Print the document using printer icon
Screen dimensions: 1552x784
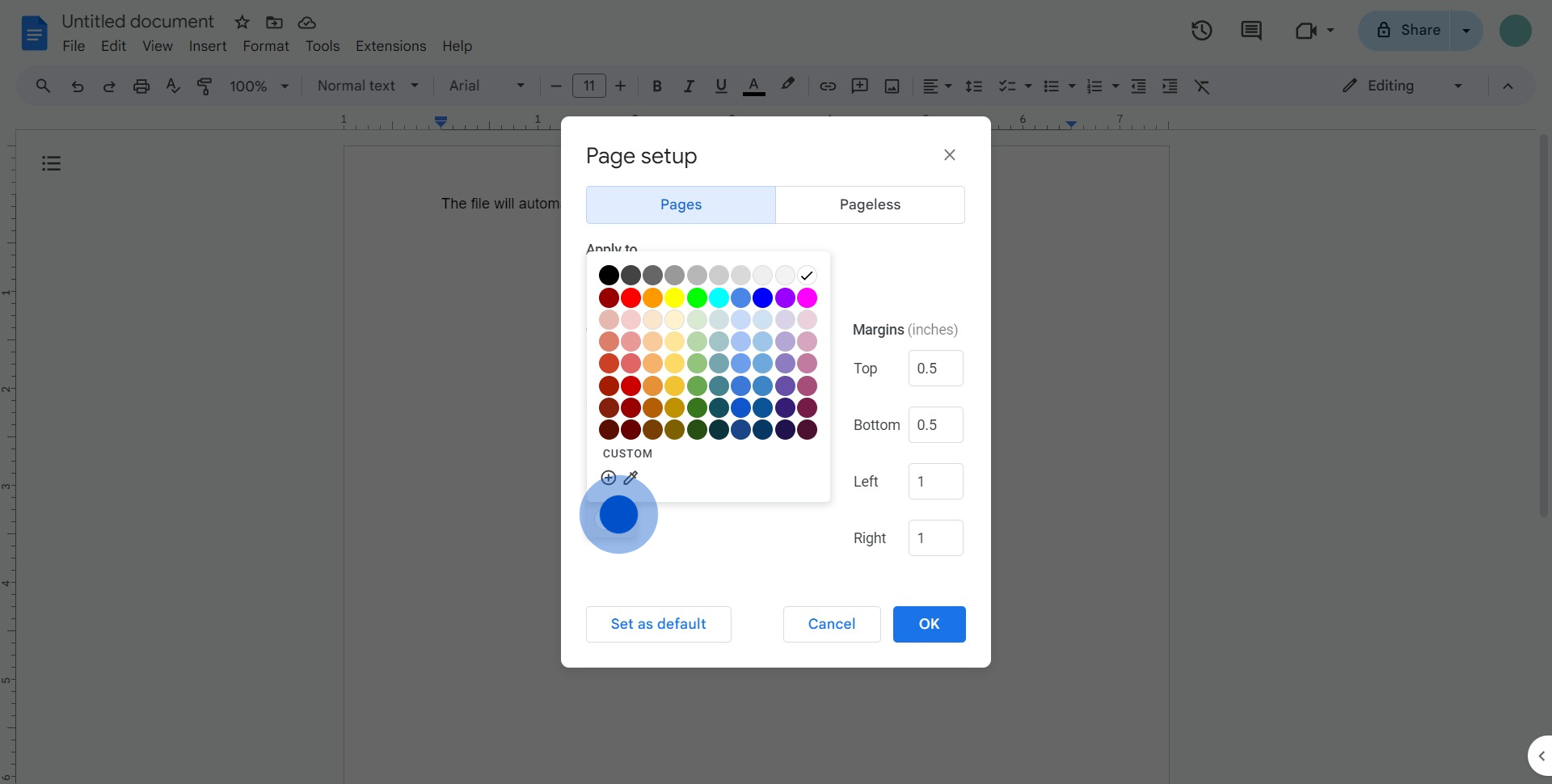pyautogui.click(x=141, y=86)
